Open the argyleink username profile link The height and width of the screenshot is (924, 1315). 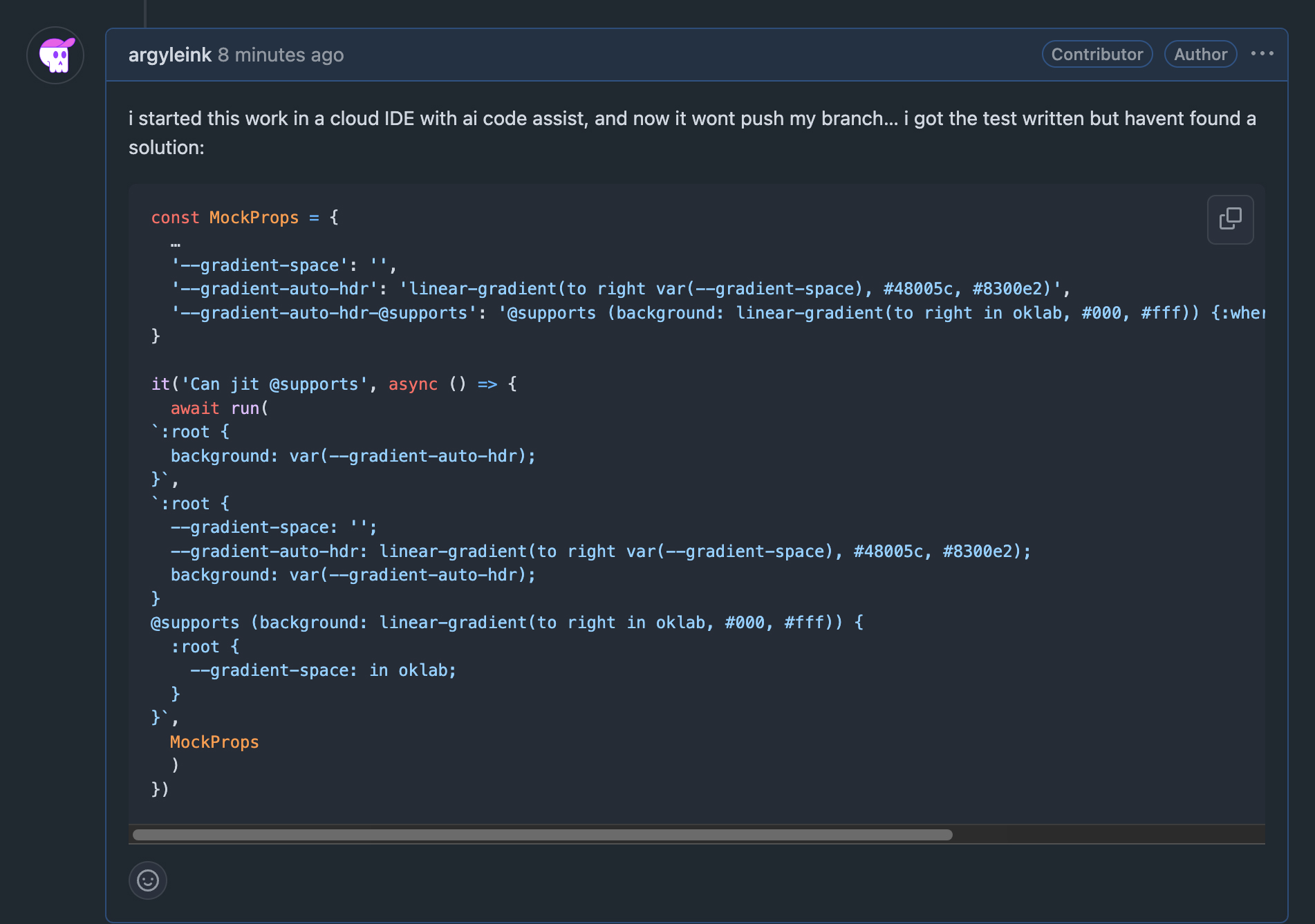(x=170, y=55)
